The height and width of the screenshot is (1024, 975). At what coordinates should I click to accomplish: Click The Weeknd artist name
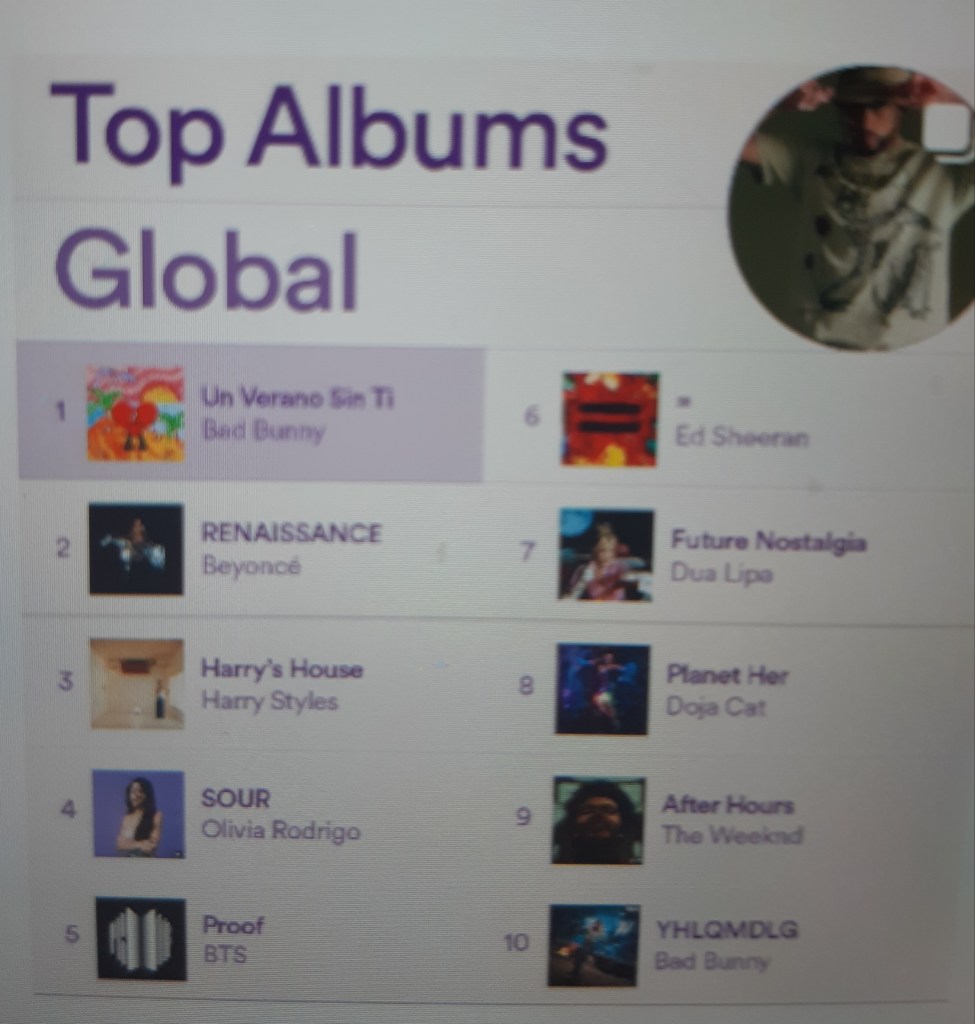(x=732, y=835)
